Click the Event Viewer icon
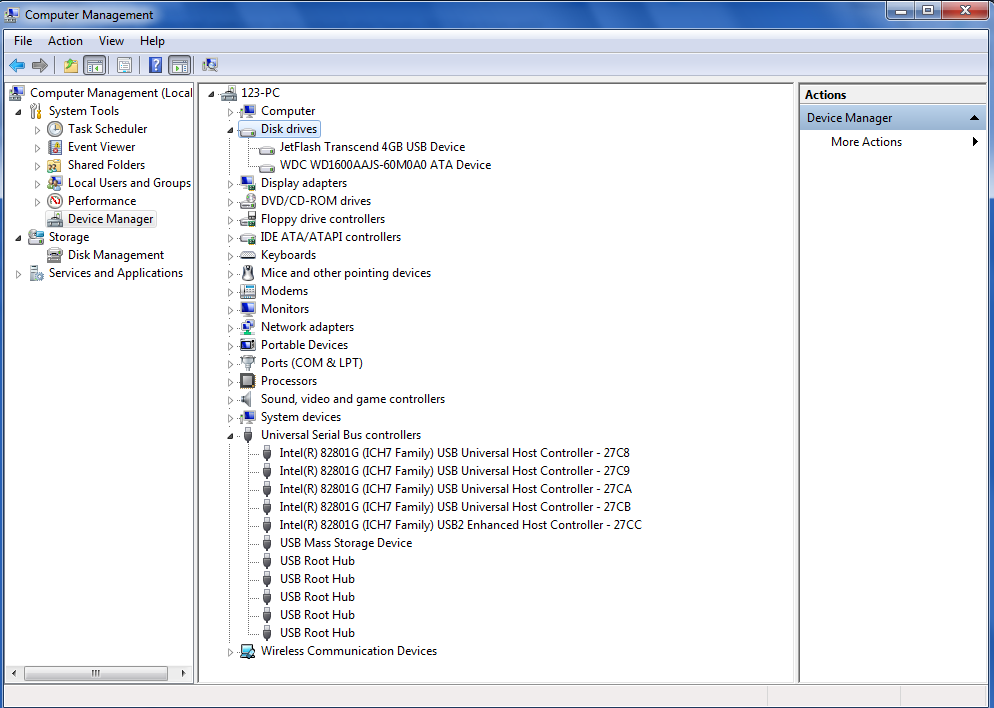 click(55, 147)
